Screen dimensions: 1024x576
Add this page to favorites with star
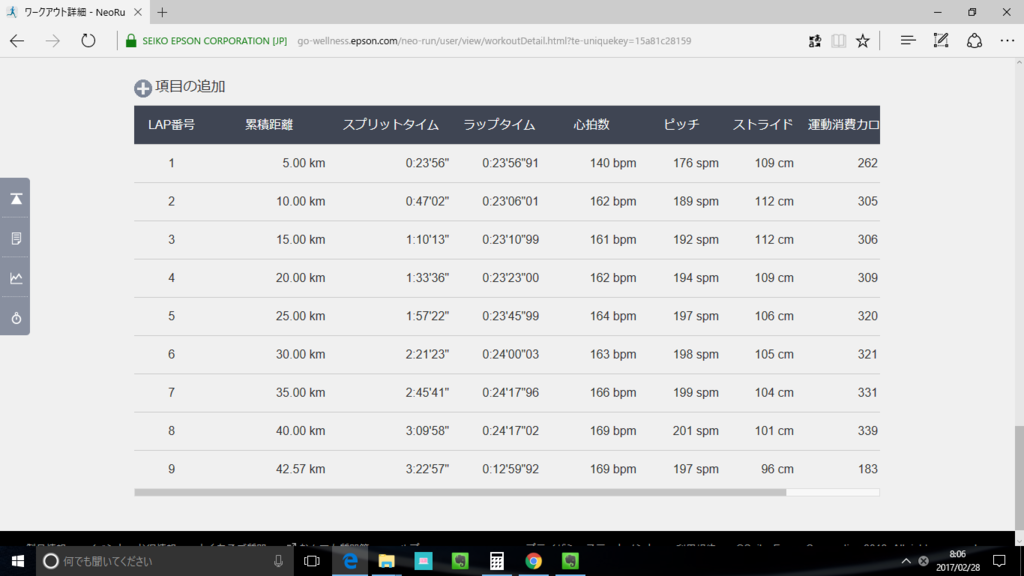[863, 41]
